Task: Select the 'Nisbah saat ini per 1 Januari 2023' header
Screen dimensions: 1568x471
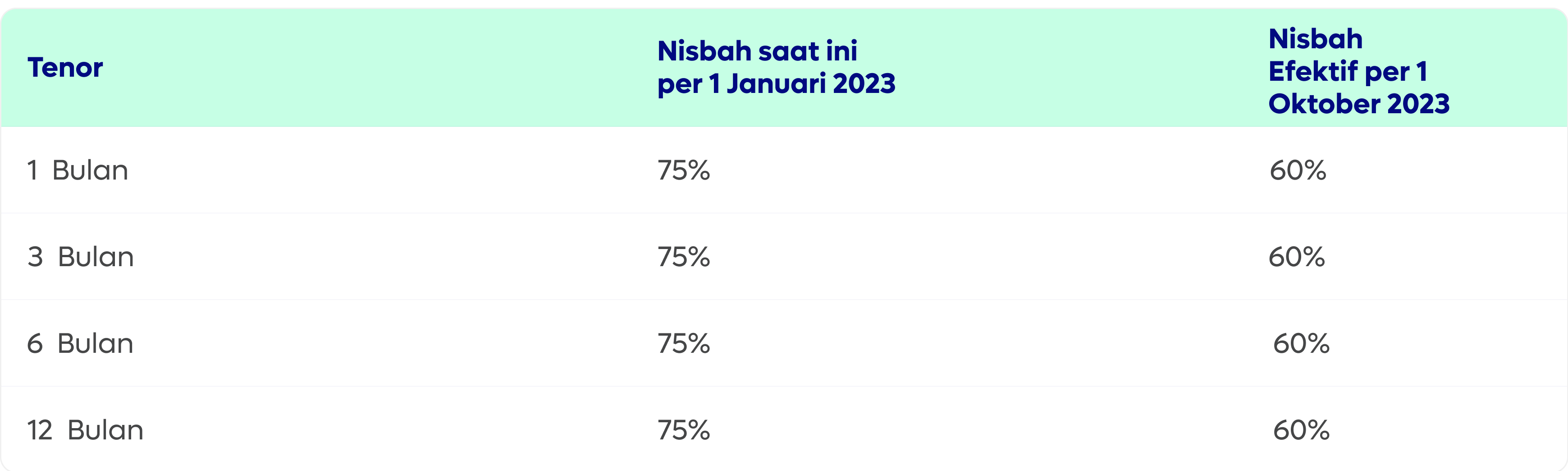Action: click(x=776, y=67)
